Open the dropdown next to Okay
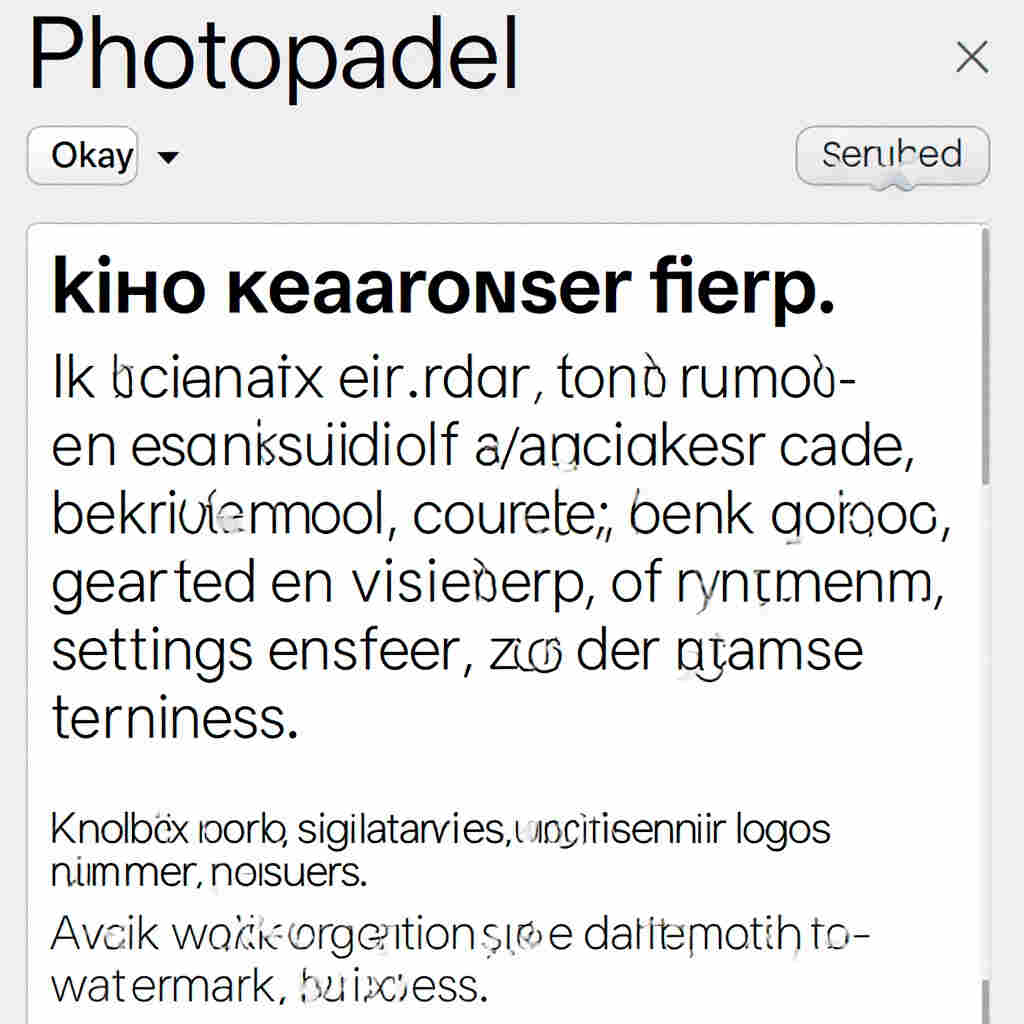The image size is (1024, 1024). [168, 157]
